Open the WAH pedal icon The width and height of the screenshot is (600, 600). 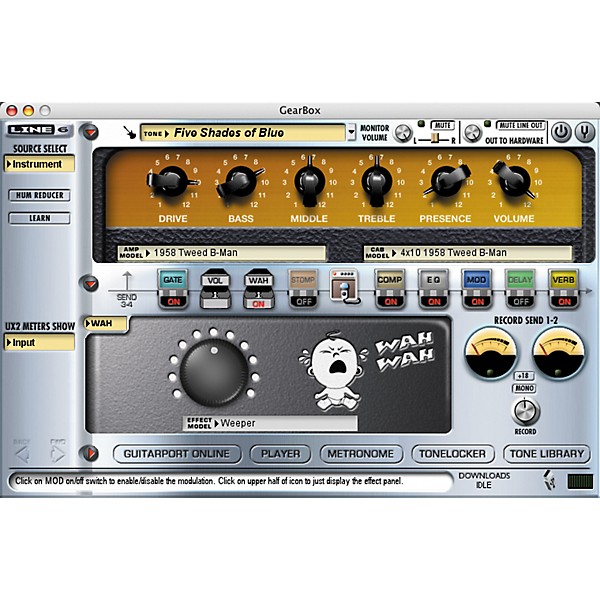pyautogui.click(x=258, y=280)
